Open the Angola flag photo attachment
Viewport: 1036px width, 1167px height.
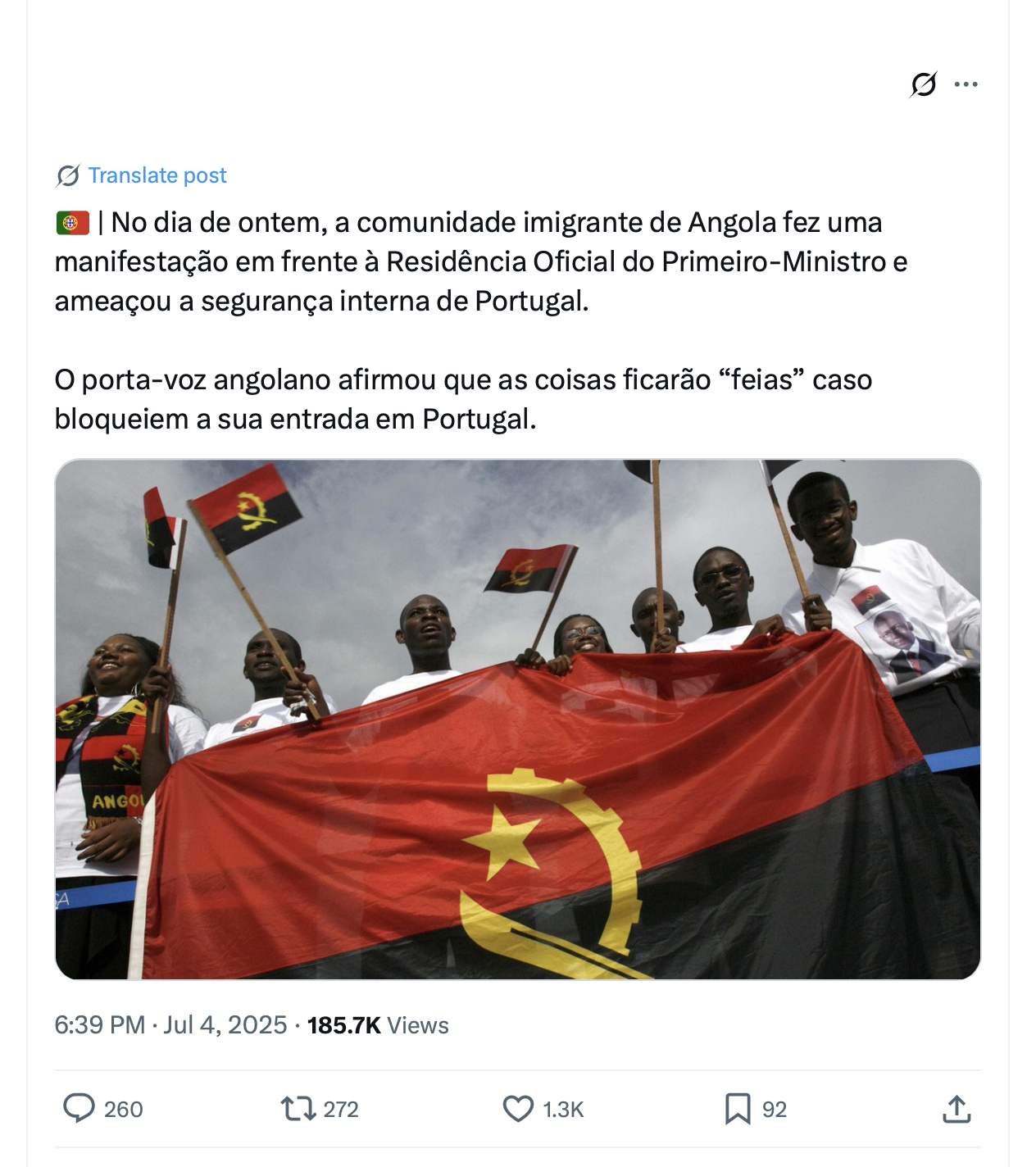[518, 720]
